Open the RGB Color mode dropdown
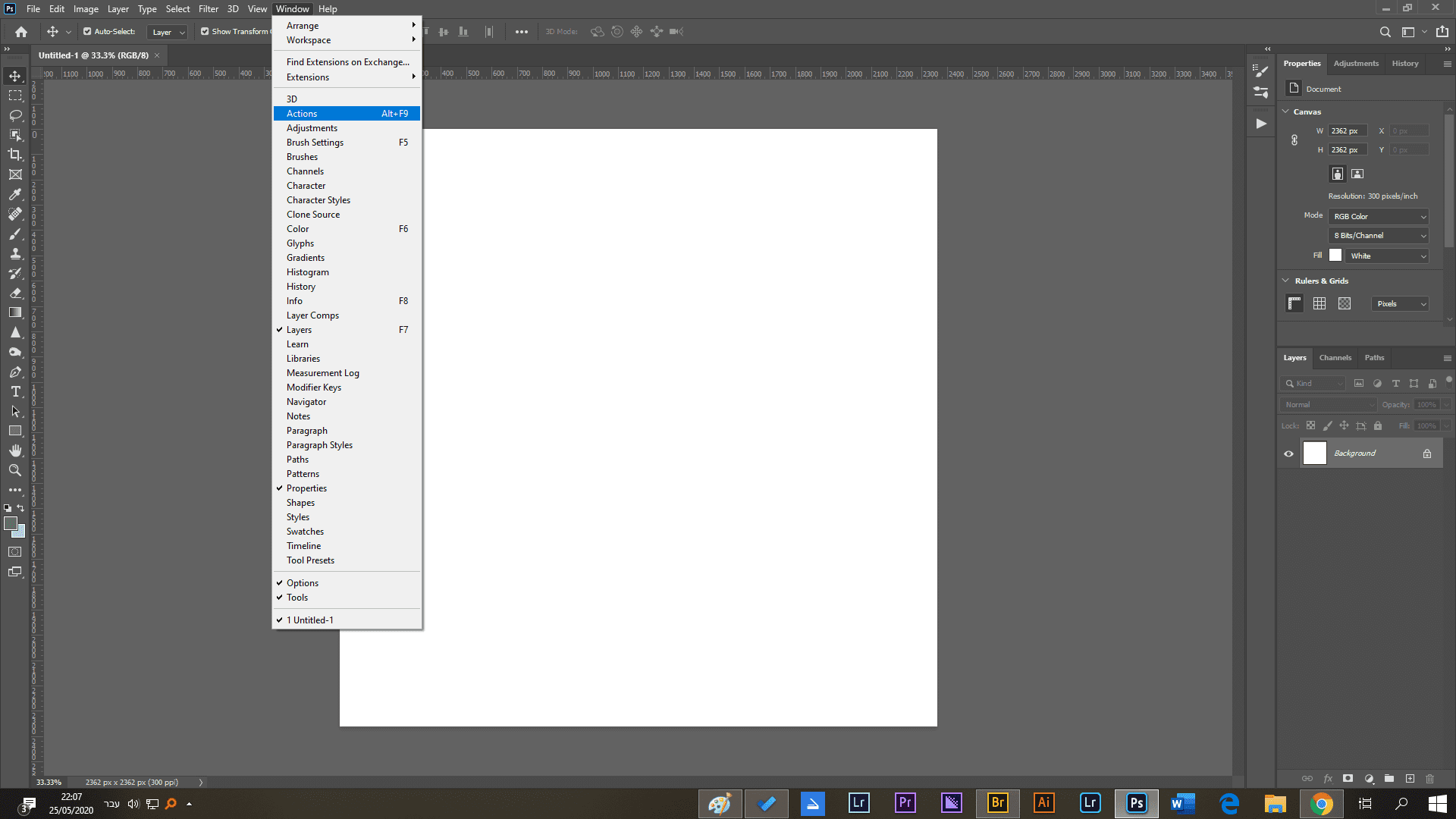 (1379, 217)
